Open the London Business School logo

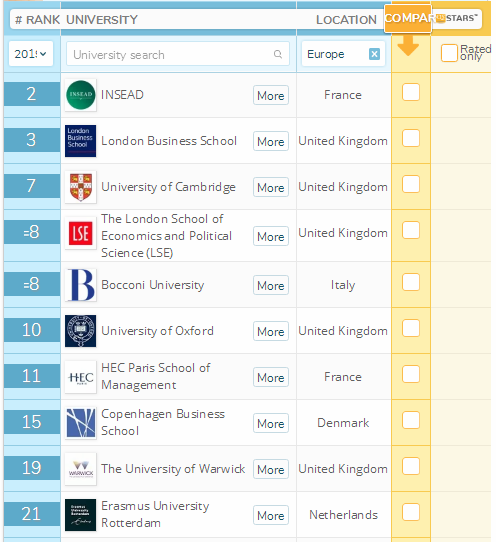[81, 141]
